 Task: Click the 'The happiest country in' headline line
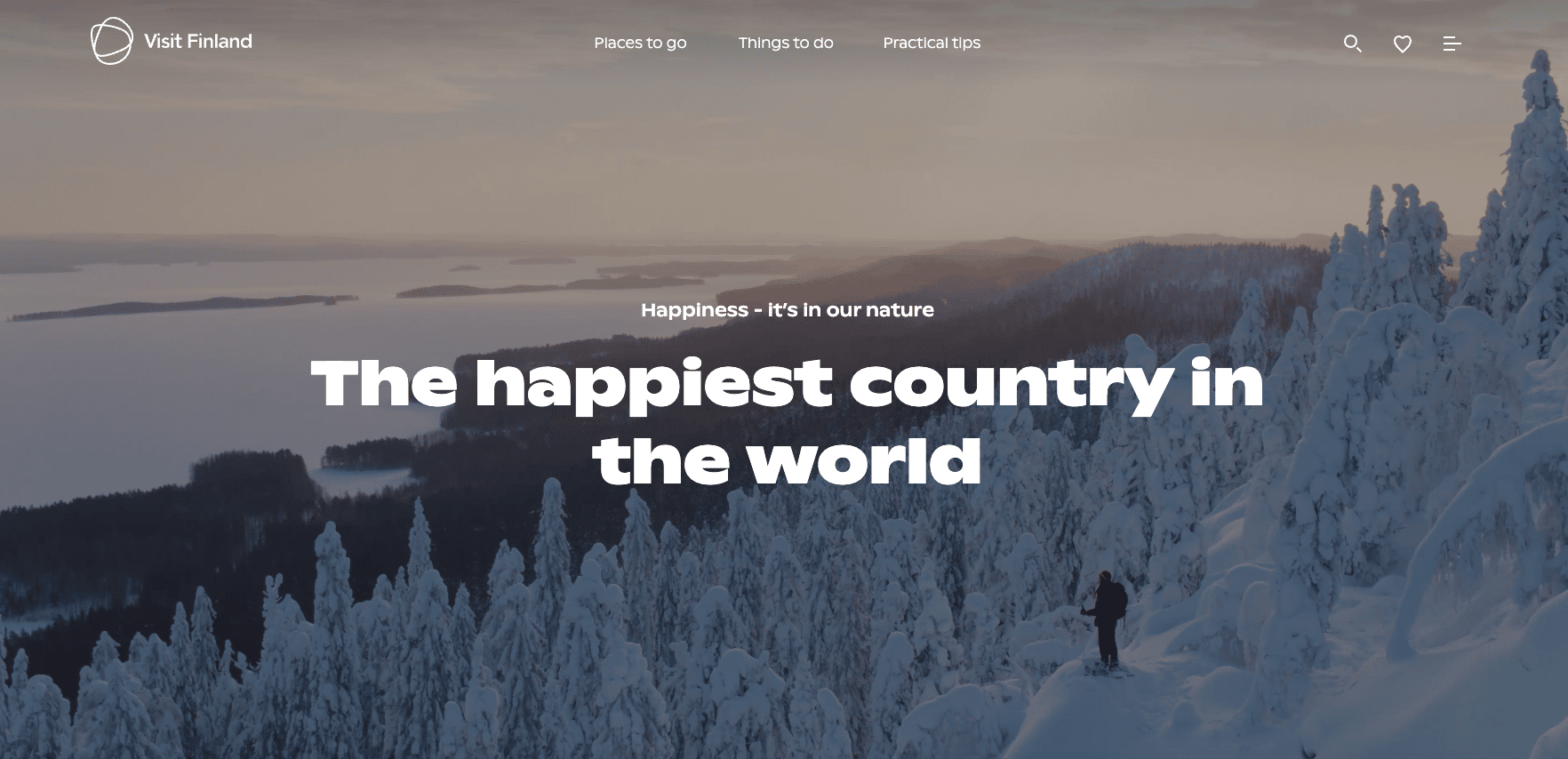pos(787,384)
